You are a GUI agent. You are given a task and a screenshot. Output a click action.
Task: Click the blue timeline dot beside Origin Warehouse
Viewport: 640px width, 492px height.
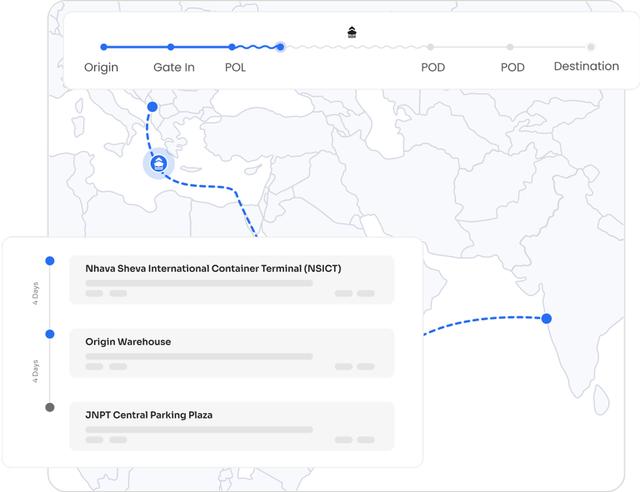pyautogui.click(x=50, y=334)
